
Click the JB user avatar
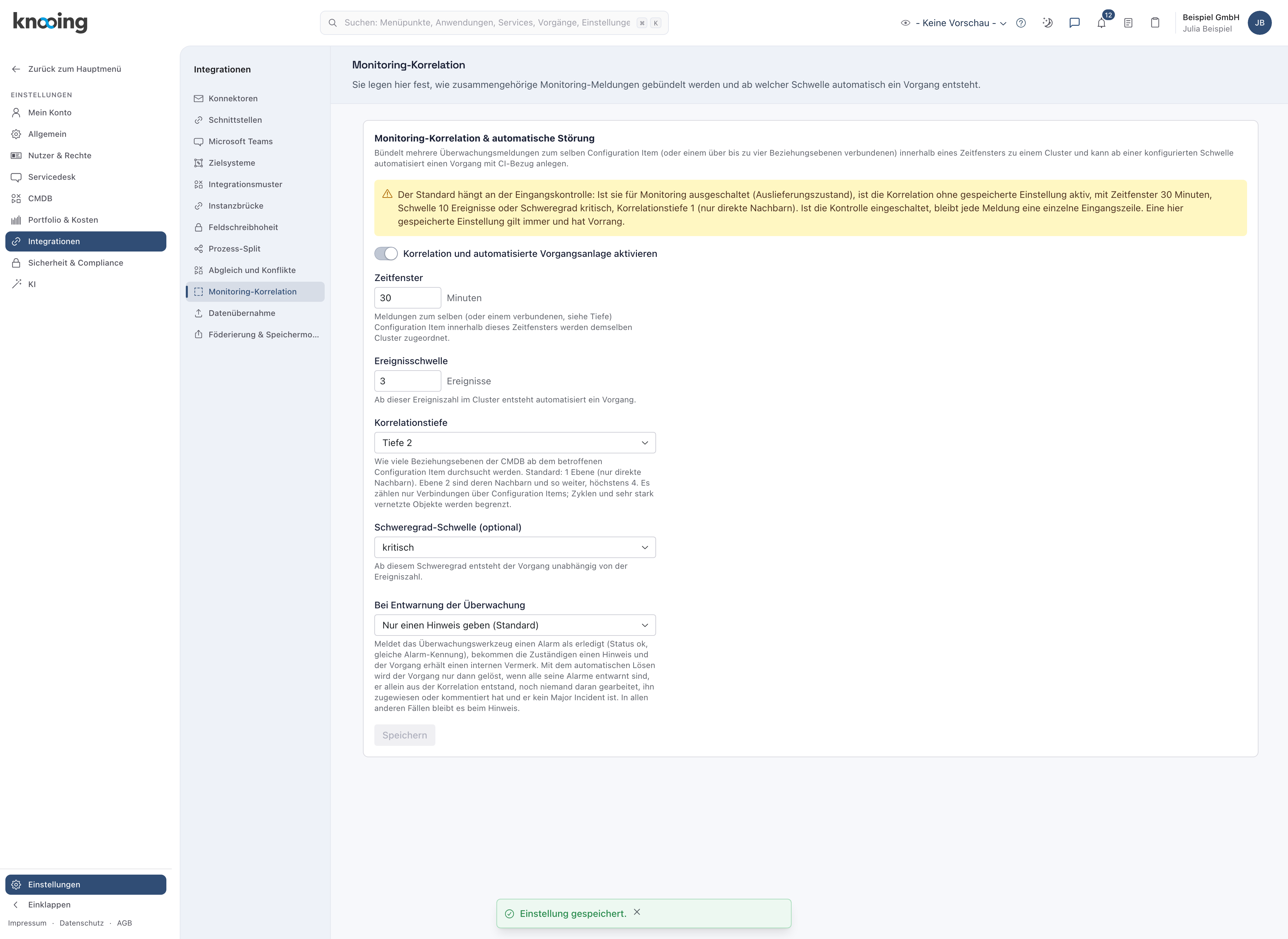1259,23
